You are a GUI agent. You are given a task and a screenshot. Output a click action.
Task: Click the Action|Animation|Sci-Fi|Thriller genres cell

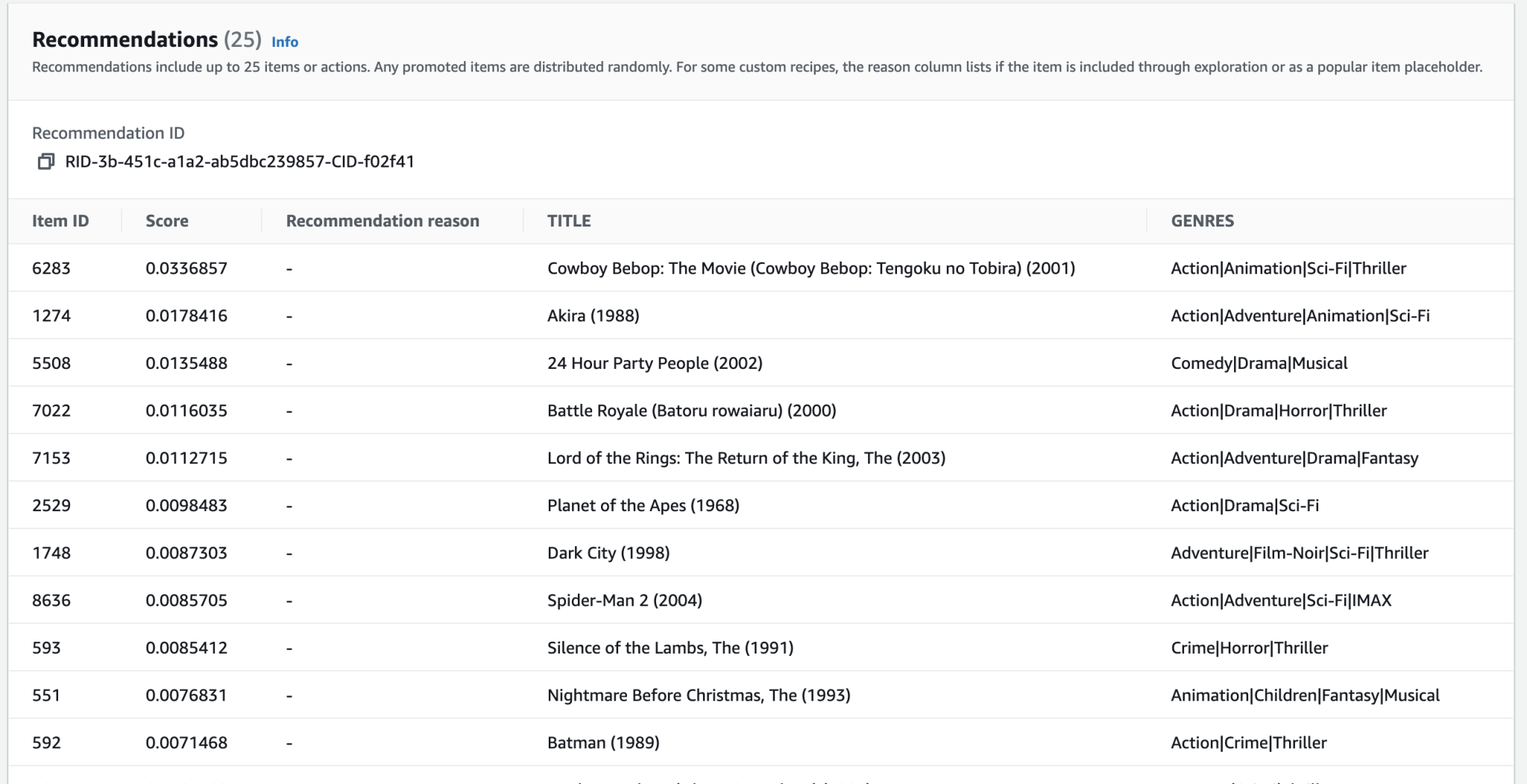[x=1288, y=268]
